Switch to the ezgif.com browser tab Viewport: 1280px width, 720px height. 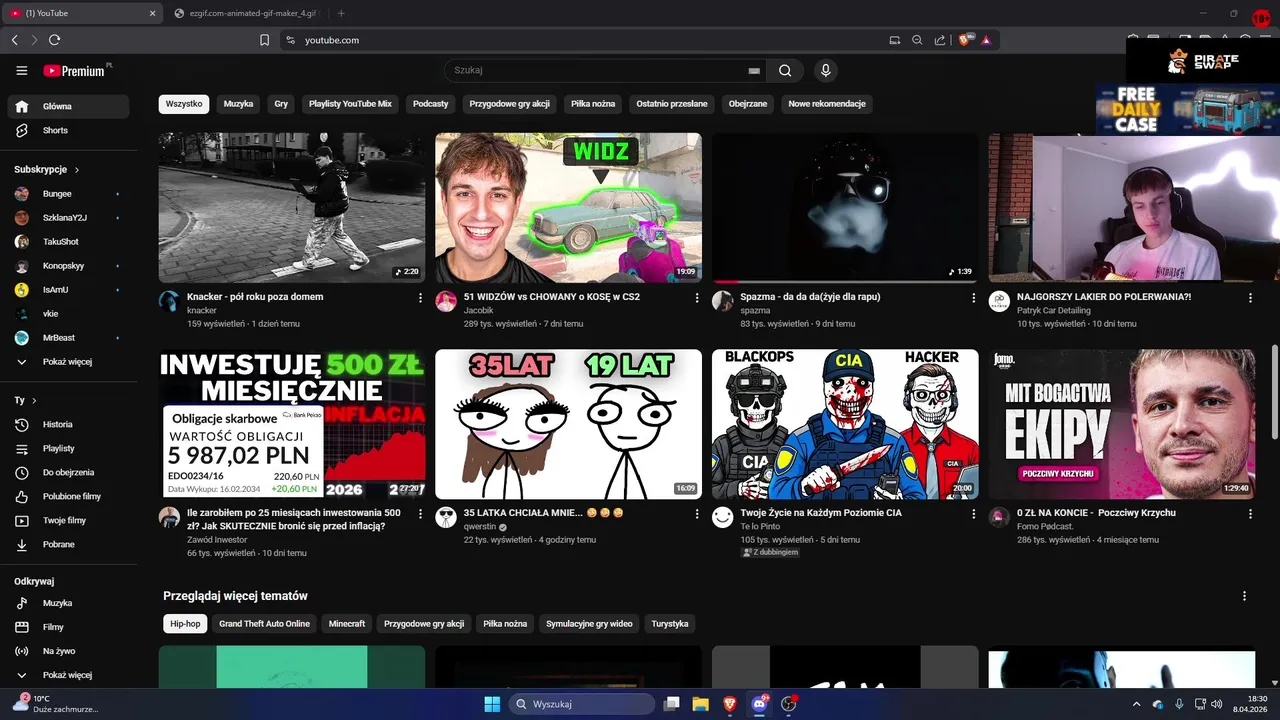245,13
